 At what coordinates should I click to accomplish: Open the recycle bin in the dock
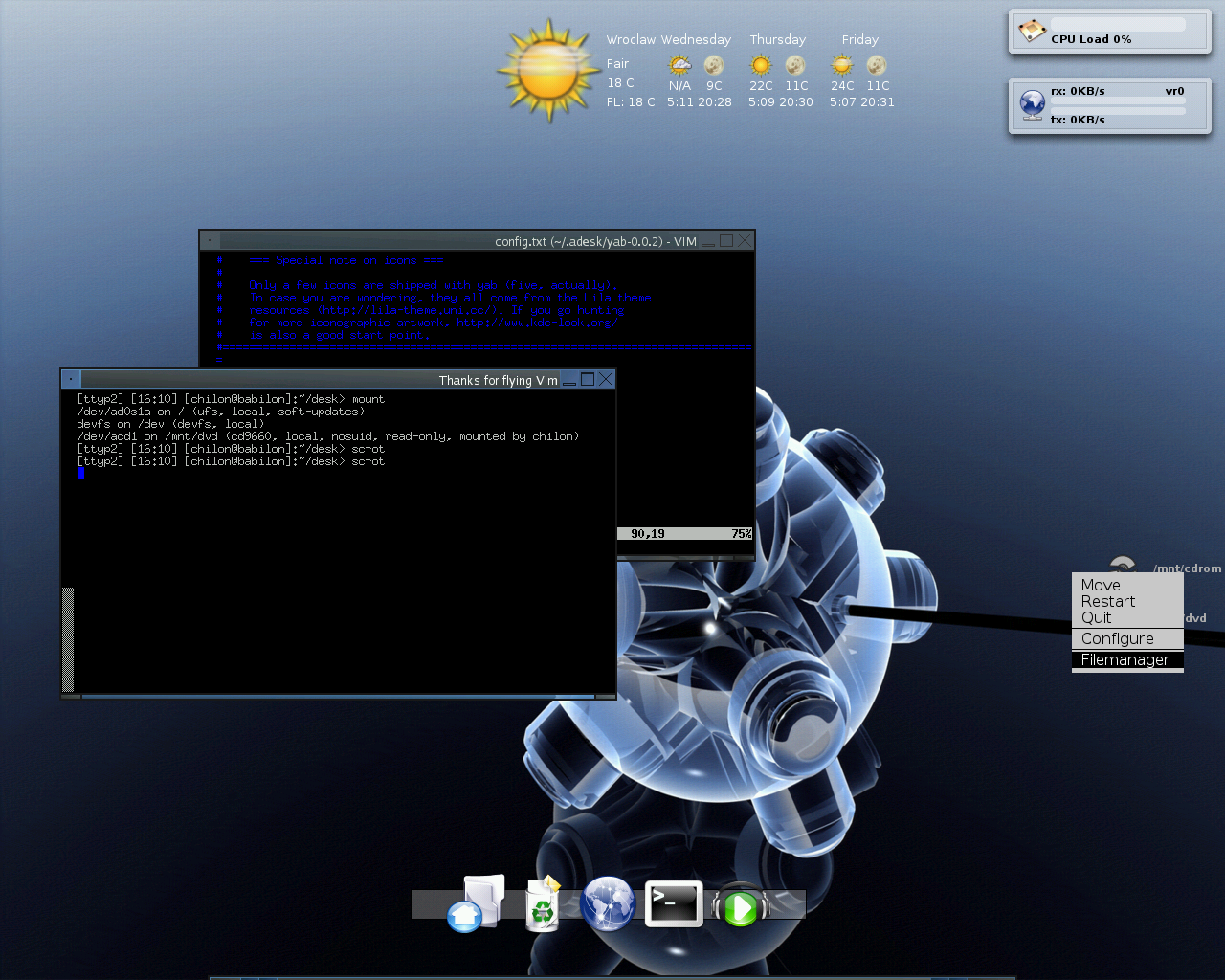[543, 903]
